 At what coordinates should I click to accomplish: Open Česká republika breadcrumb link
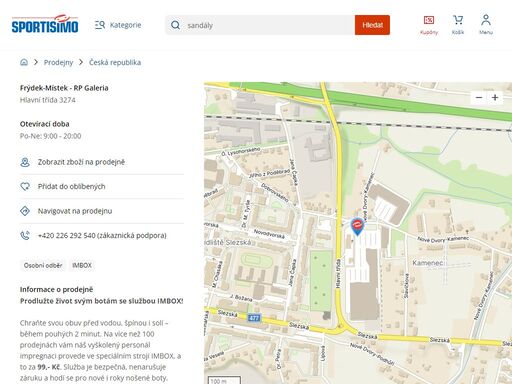115,62
